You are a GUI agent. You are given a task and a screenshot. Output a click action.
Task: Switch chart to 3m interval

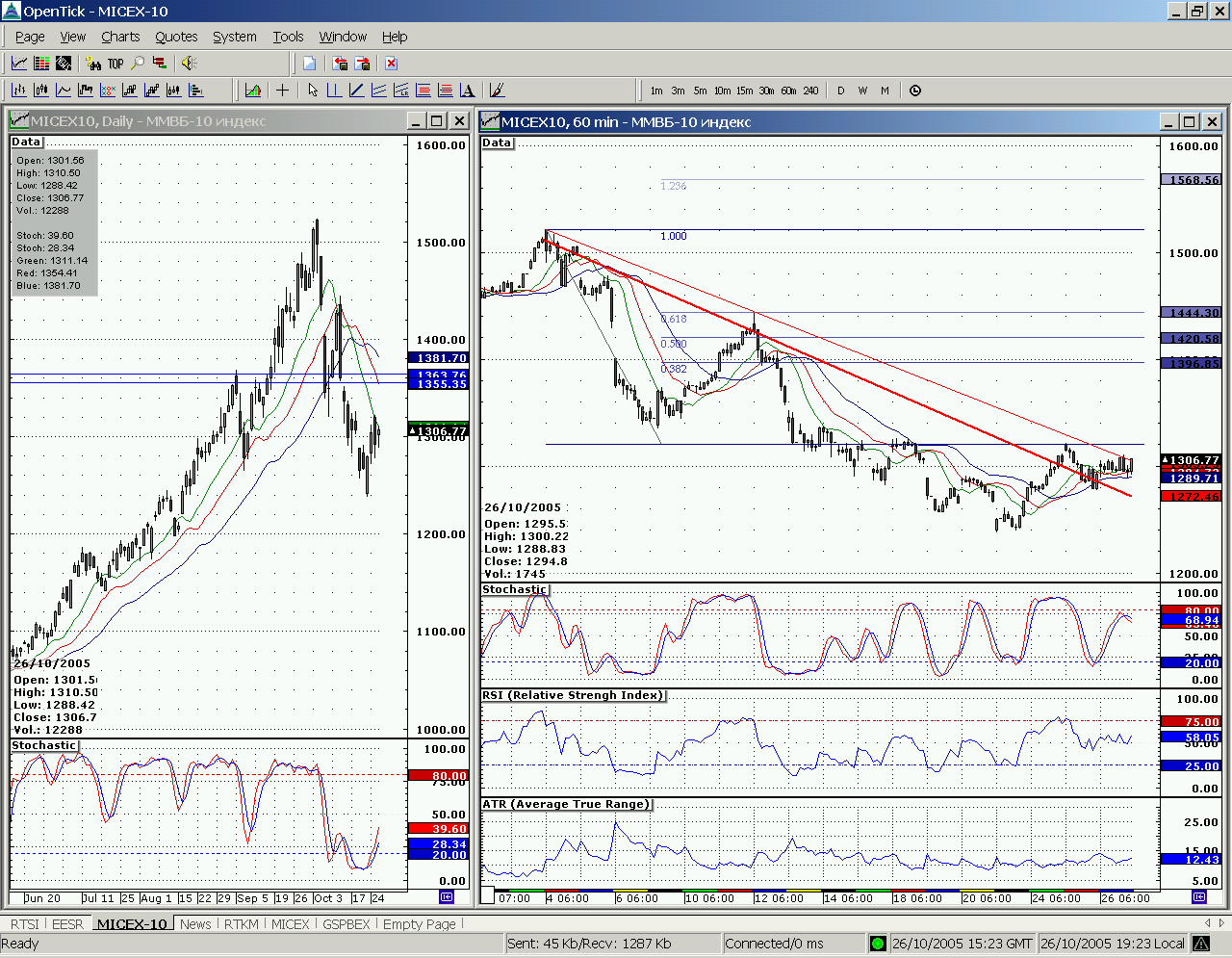pyautogui.click(x=679, y=91)
